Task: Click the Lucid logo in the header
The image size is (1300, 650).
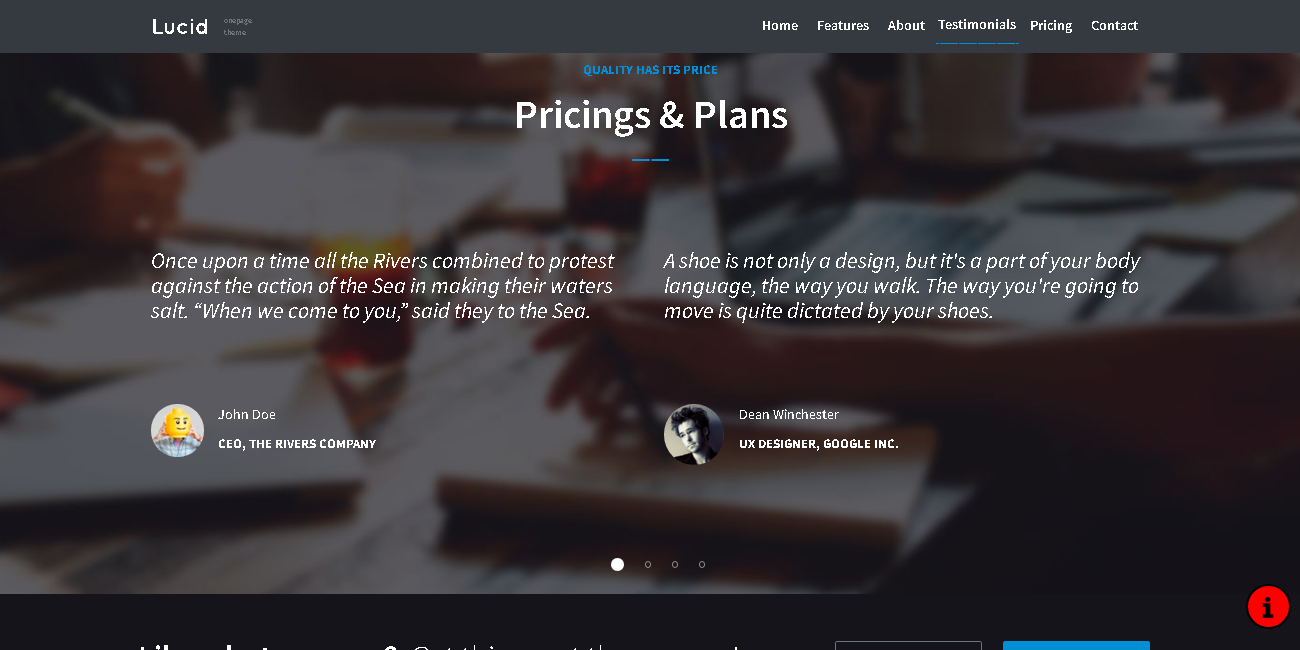Action: click(180, 27)
